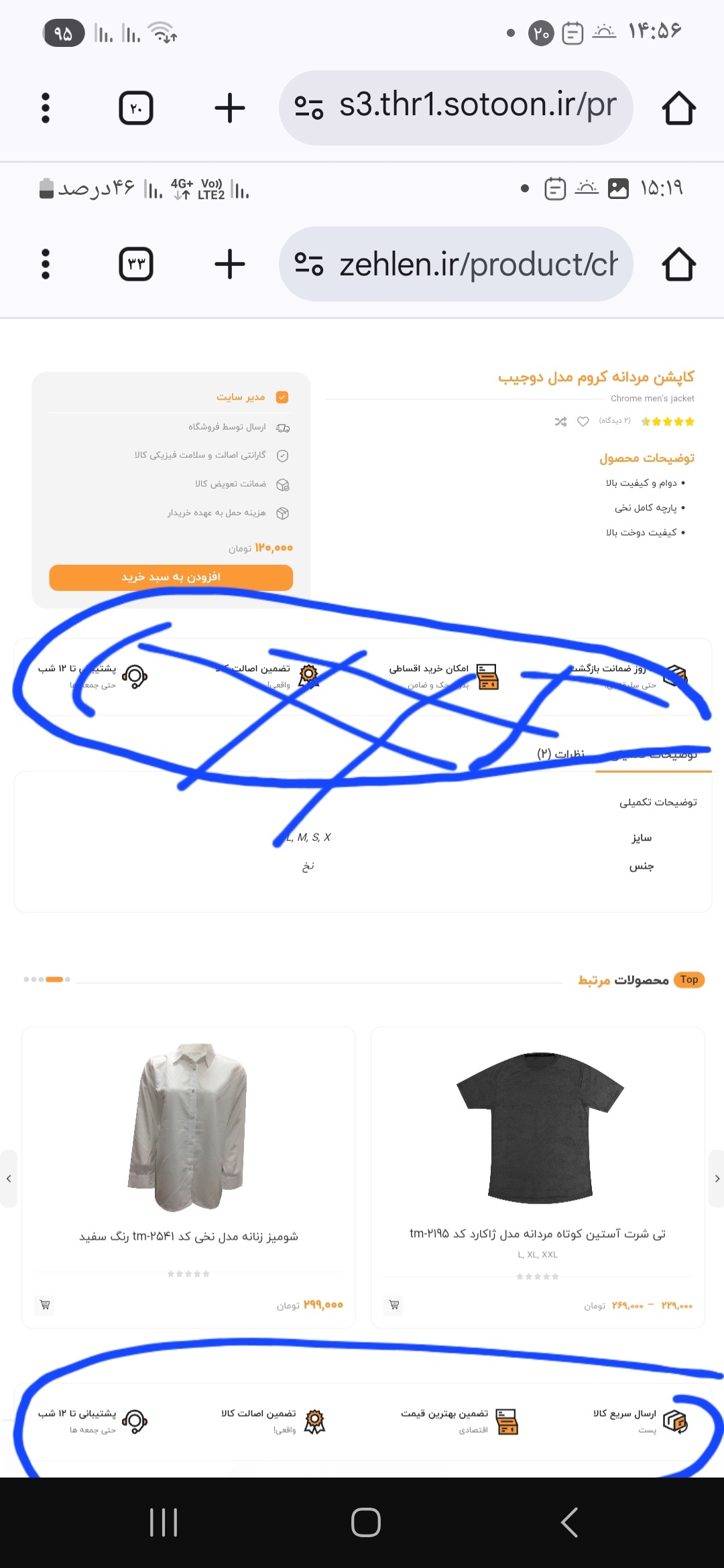The height and width of the screenshot is (1568, 724).
Task: Open the browser three-dot menu beside zehlen.ir
Action: [46, 264]
